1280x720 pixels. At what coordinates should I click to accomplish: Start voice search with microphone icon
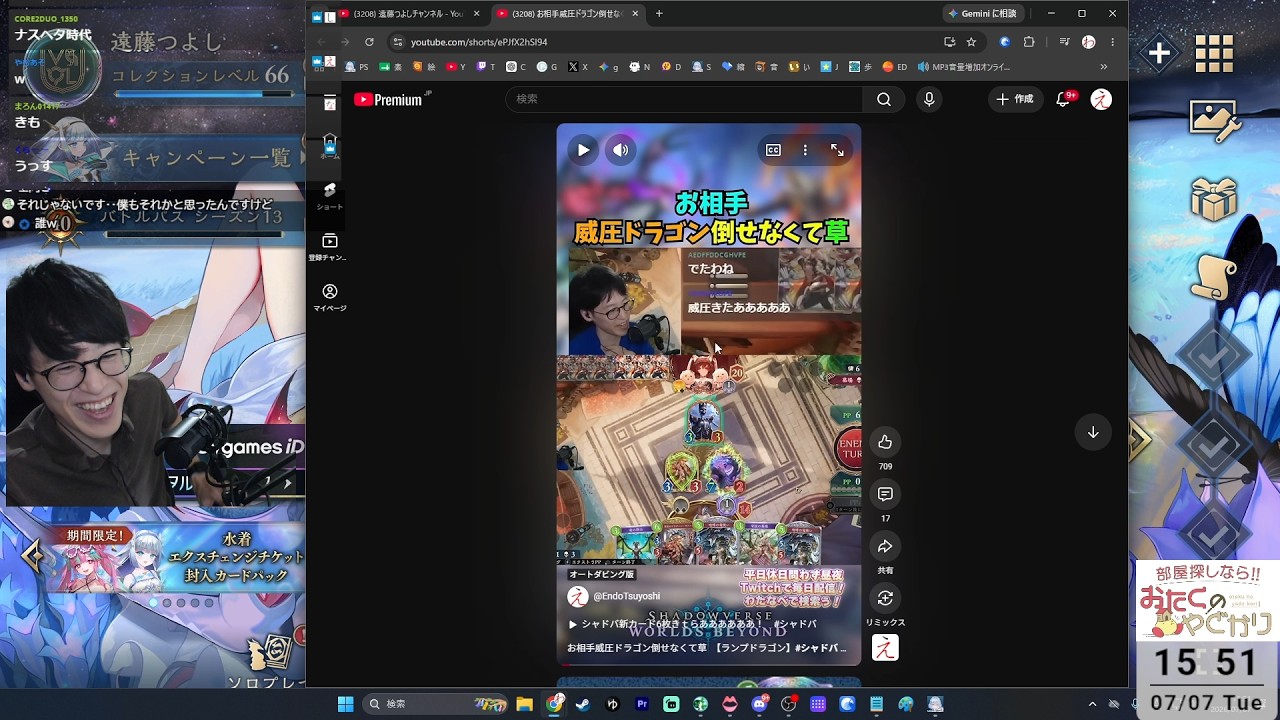[929, 99]
